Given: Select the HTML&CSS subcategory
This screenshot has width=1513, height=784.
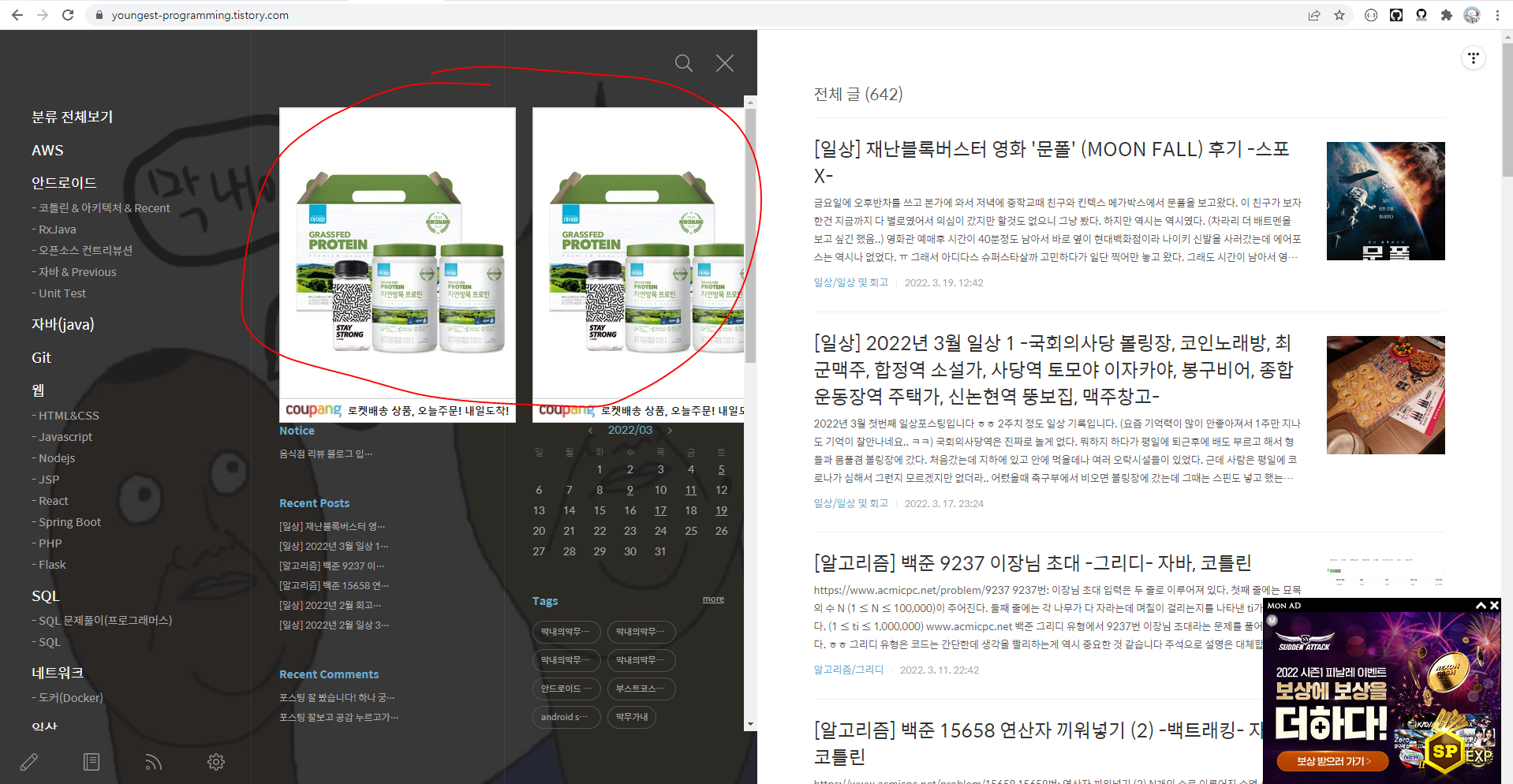Looking at the screenshot, I should tap(65, 416).
